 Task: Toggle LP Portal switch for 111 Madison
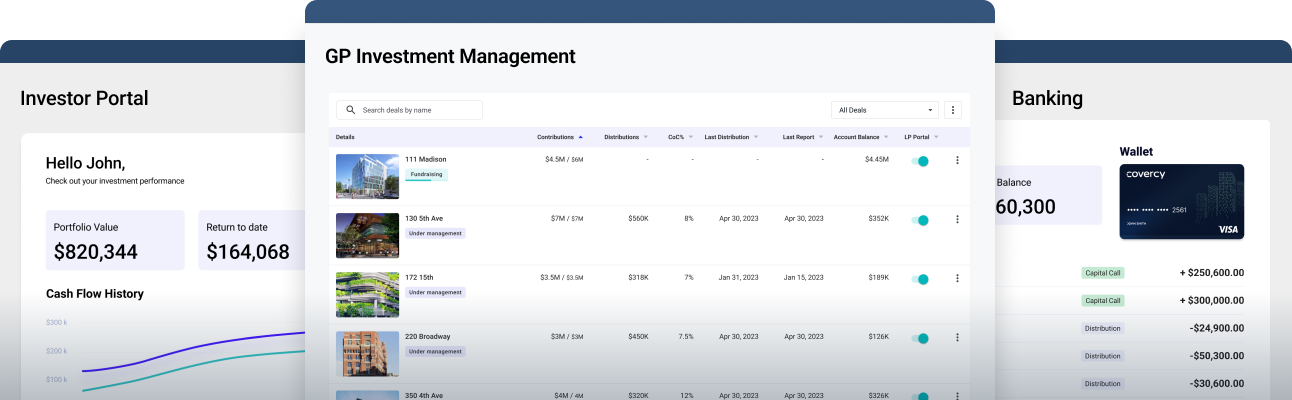click(920, 161)
